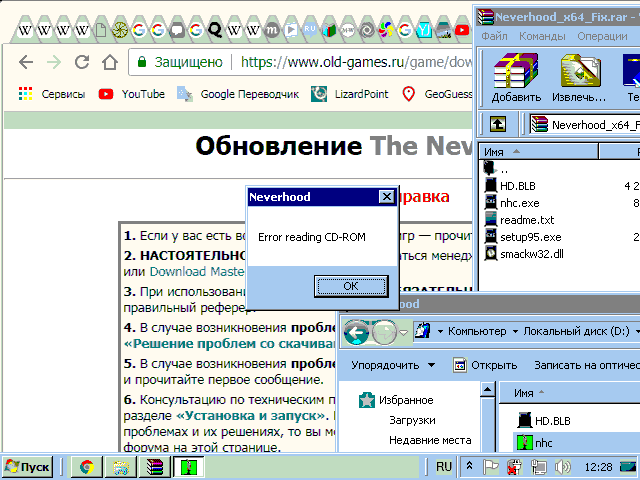Click the Добавить toolbar icon in WinRAR
This screenshot has height=480, width=640.
point(516,78)
